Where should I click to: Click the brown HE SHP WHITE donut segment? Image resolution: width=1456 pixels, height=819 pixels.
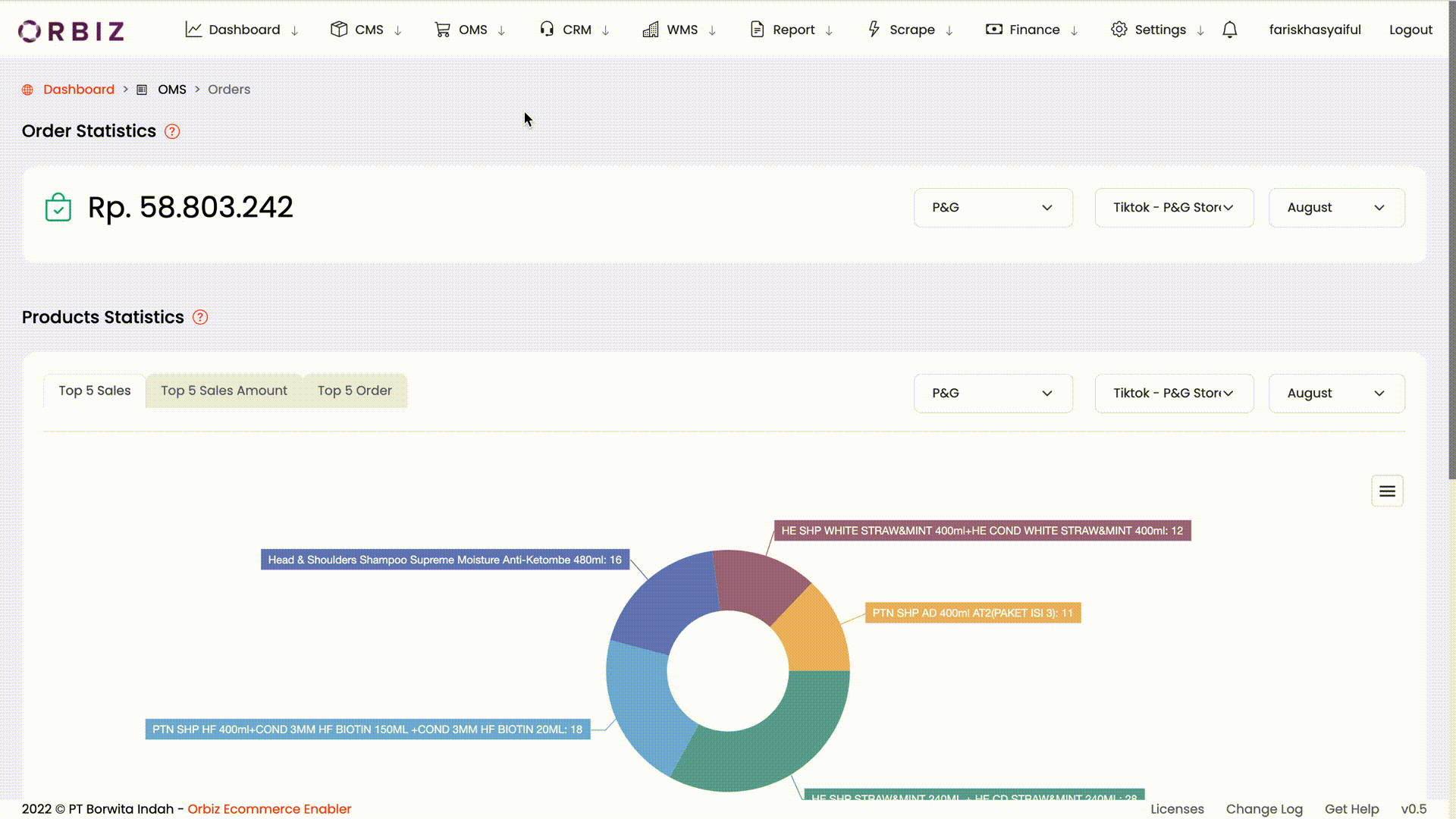(x=758, y=584)
